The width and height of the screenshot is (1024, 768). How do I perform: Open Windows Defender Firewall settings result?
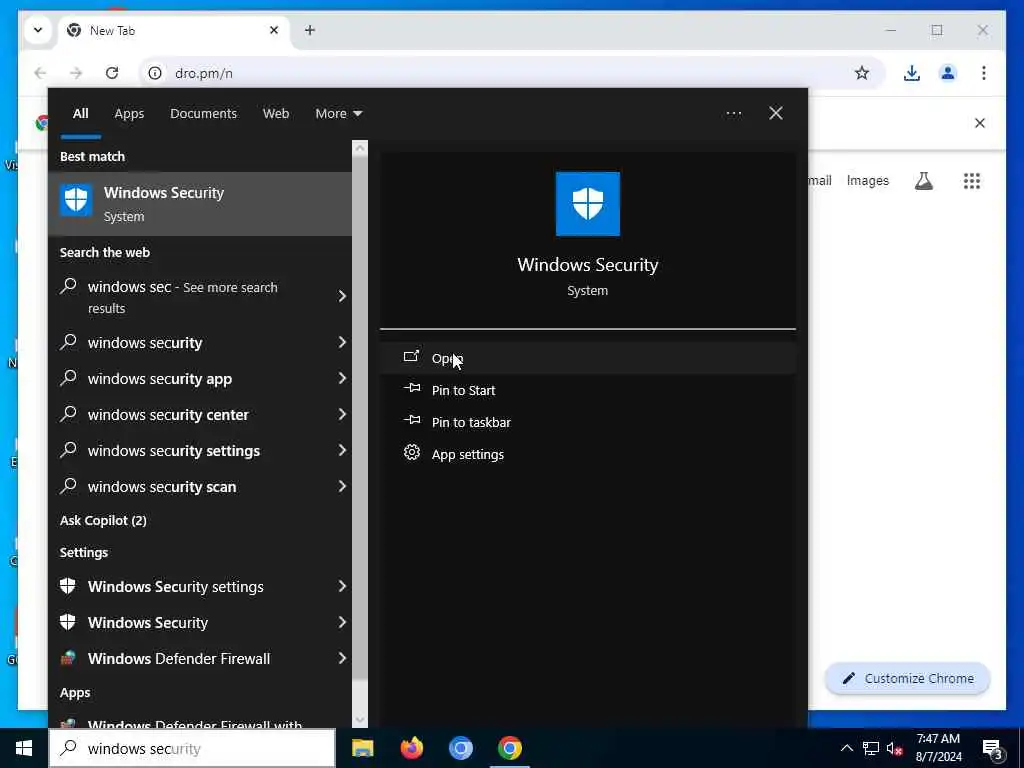pyautogui.click(x=179, y=658)
